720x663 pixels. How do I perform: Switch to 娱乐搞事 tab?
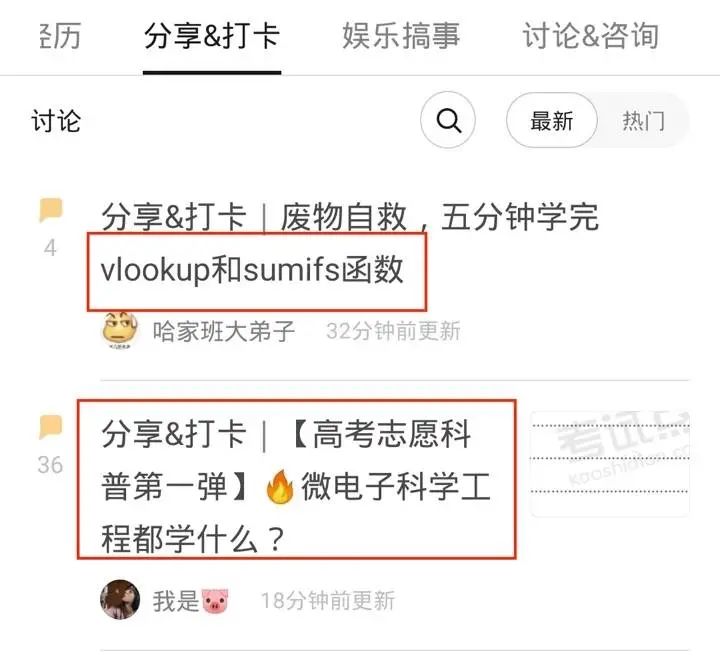pyautogui.click(x=401, y=36)
